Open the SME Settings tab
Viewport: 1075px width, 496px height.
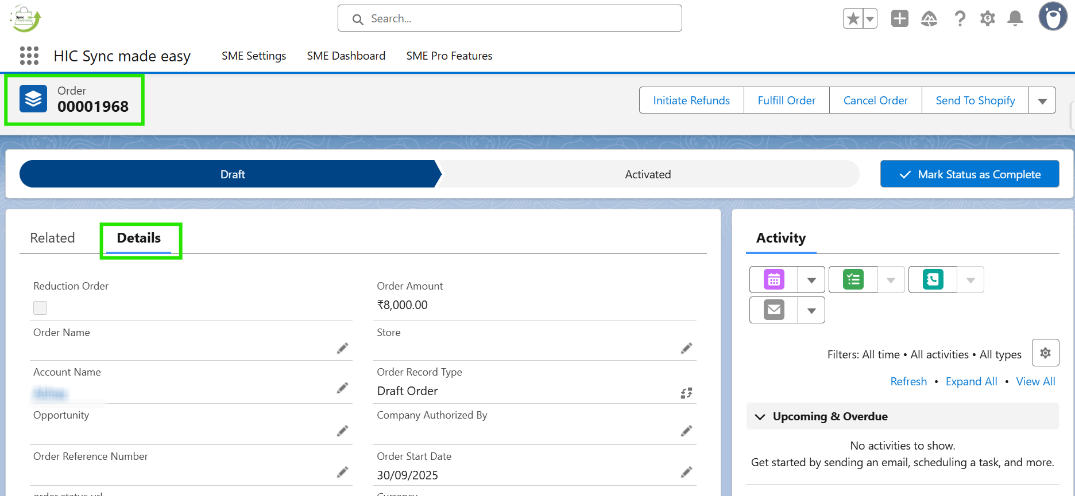point(254,56)
